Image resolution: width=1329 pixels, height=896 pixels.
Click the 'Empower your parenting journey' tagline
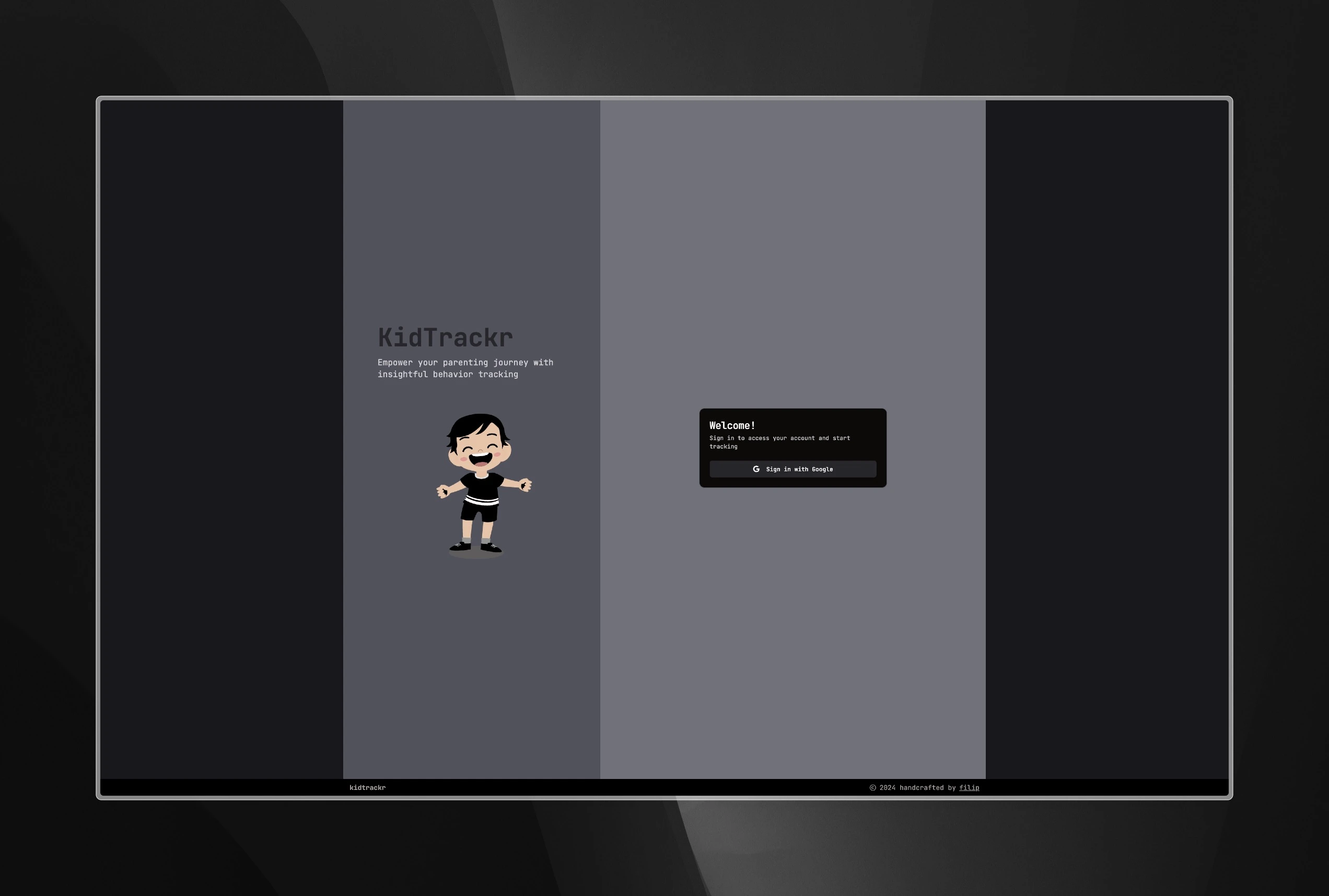coord(465,368)
